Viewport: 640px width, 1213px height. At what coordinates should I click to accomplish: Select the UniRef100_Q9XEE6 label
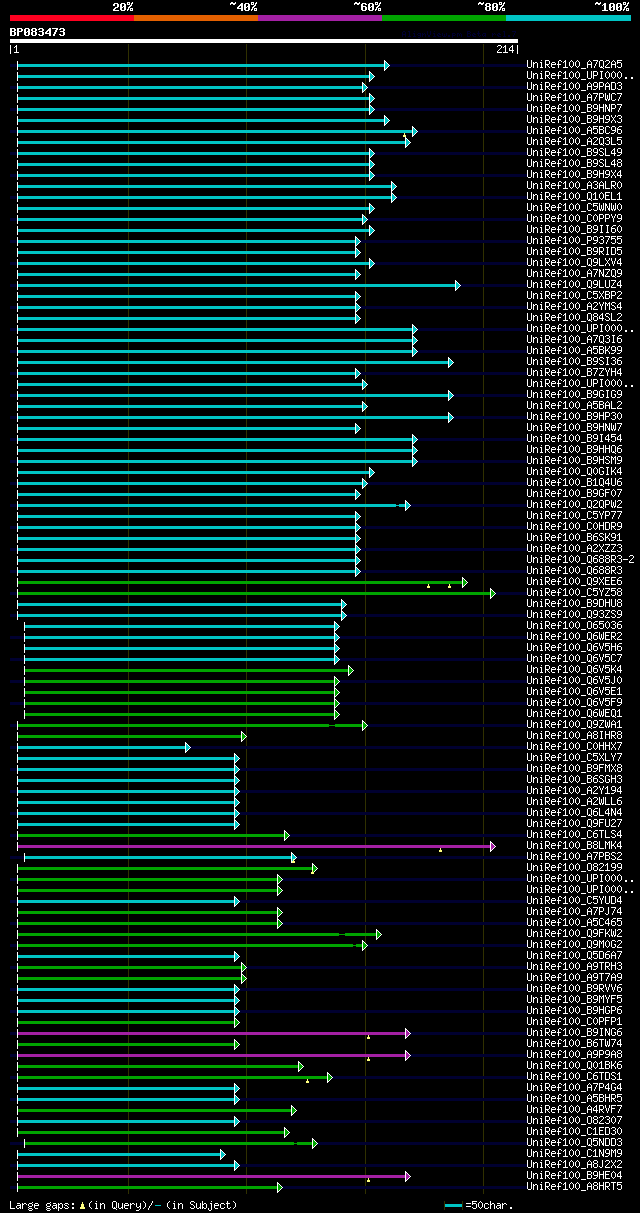tap(576, 582)
